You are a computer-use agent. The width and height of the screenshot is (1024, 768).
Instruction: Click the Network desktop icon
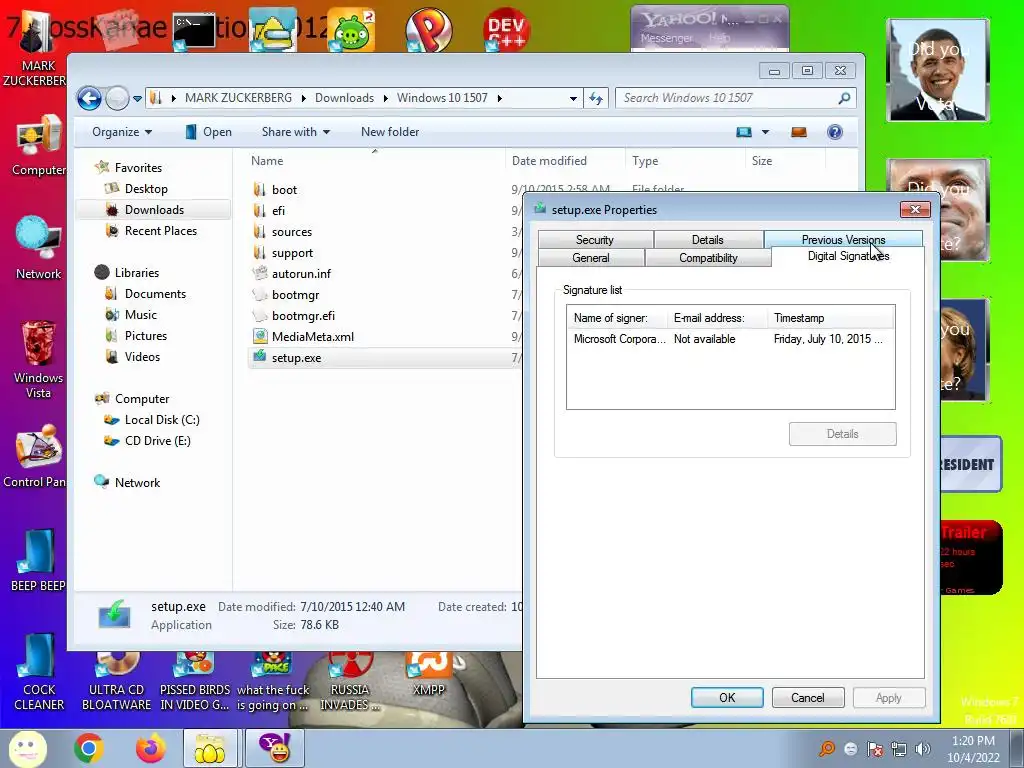coord(38,248)
